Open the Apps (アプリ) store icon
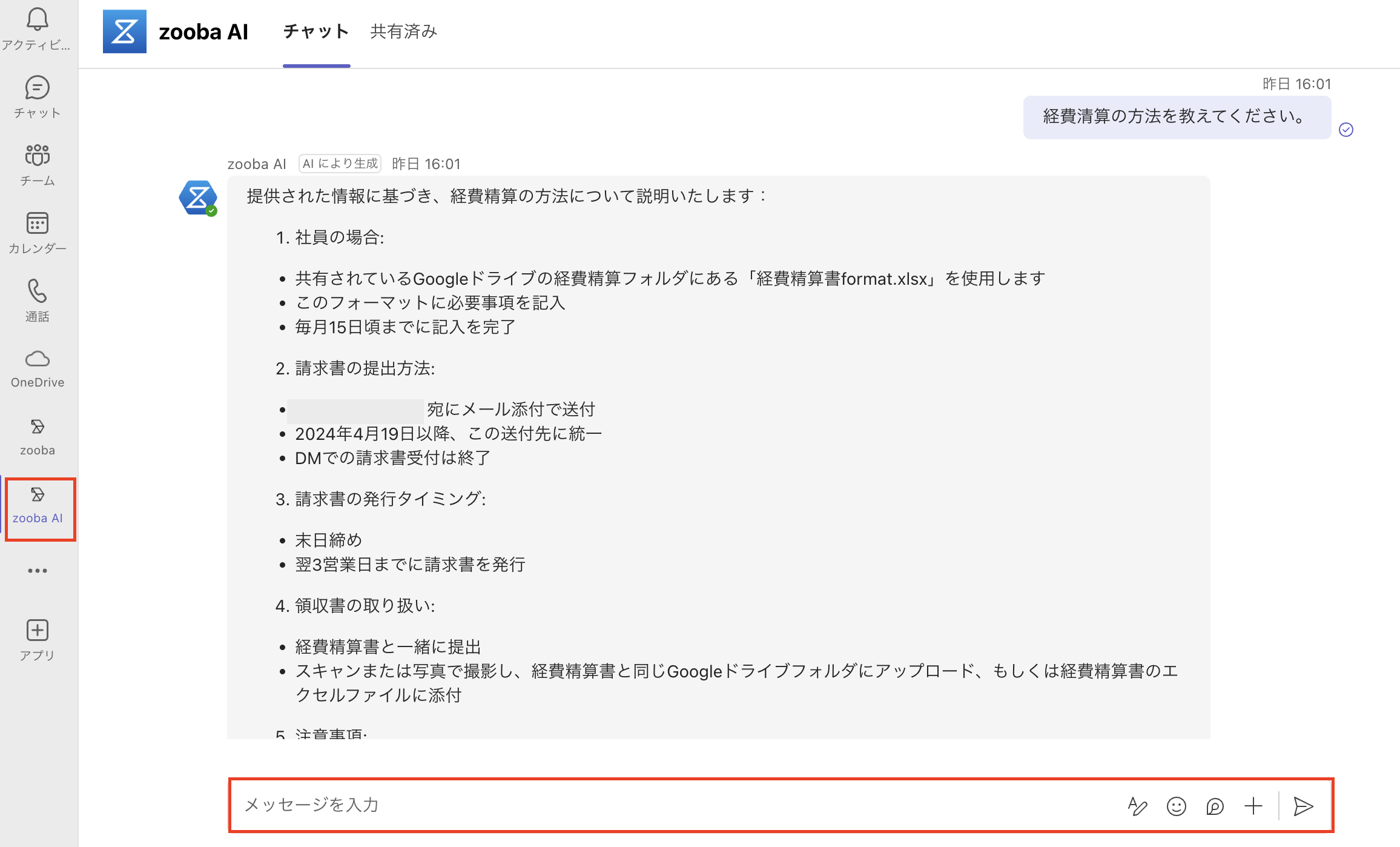Screen dimensions: 1400x847 37,640
